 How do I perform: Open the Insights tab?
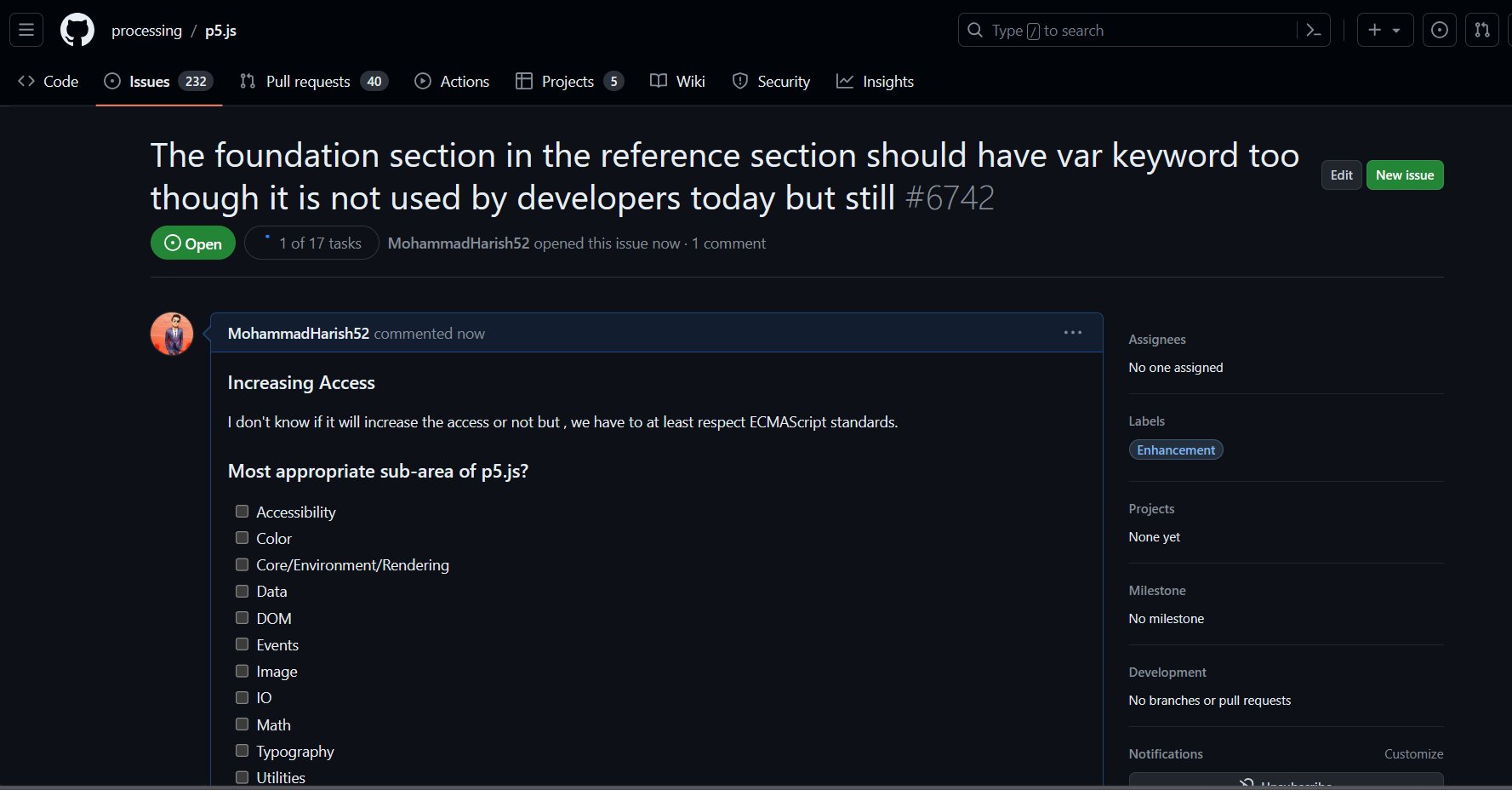(876, 82)
